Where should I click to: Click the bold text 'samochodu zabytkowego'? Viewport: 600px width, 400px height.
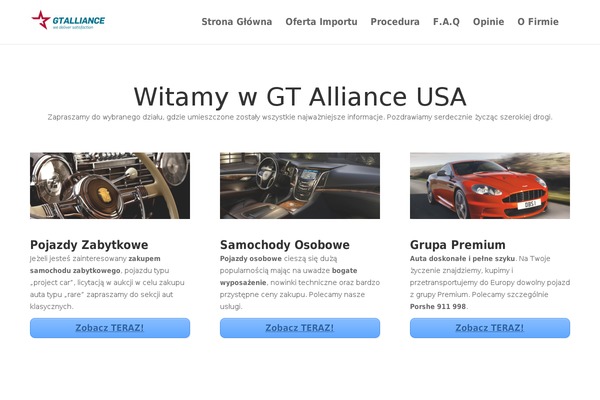(x=75, y=271)
